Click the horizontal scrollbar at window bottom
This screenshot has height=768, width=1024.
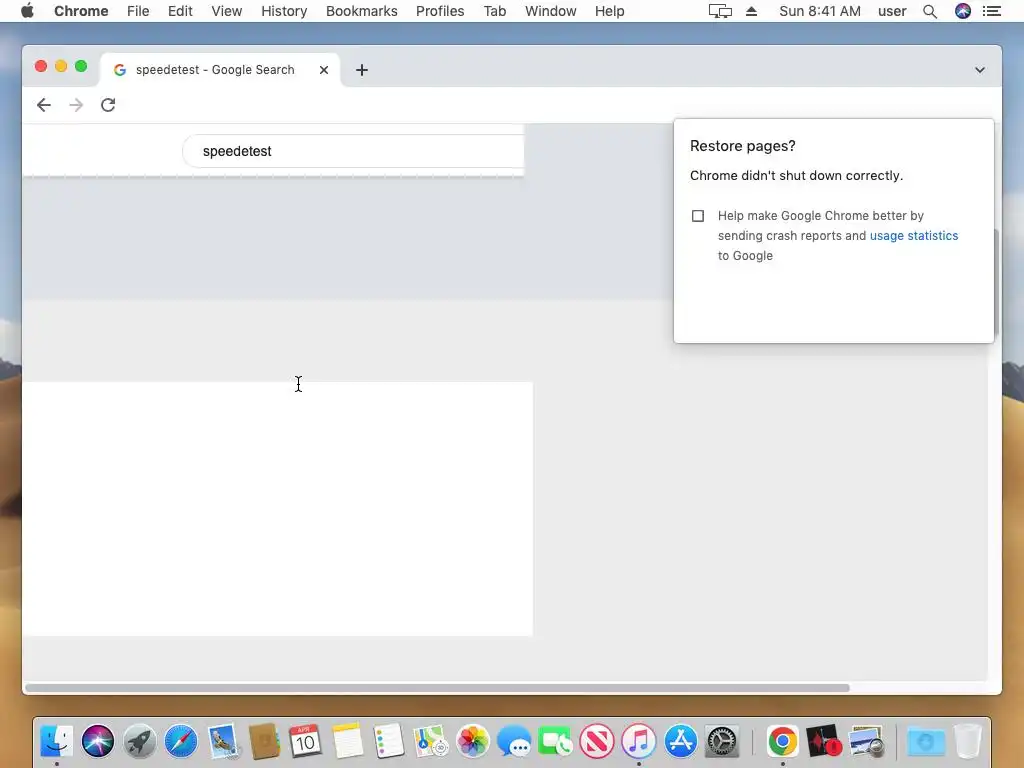[x=437, y=688]
